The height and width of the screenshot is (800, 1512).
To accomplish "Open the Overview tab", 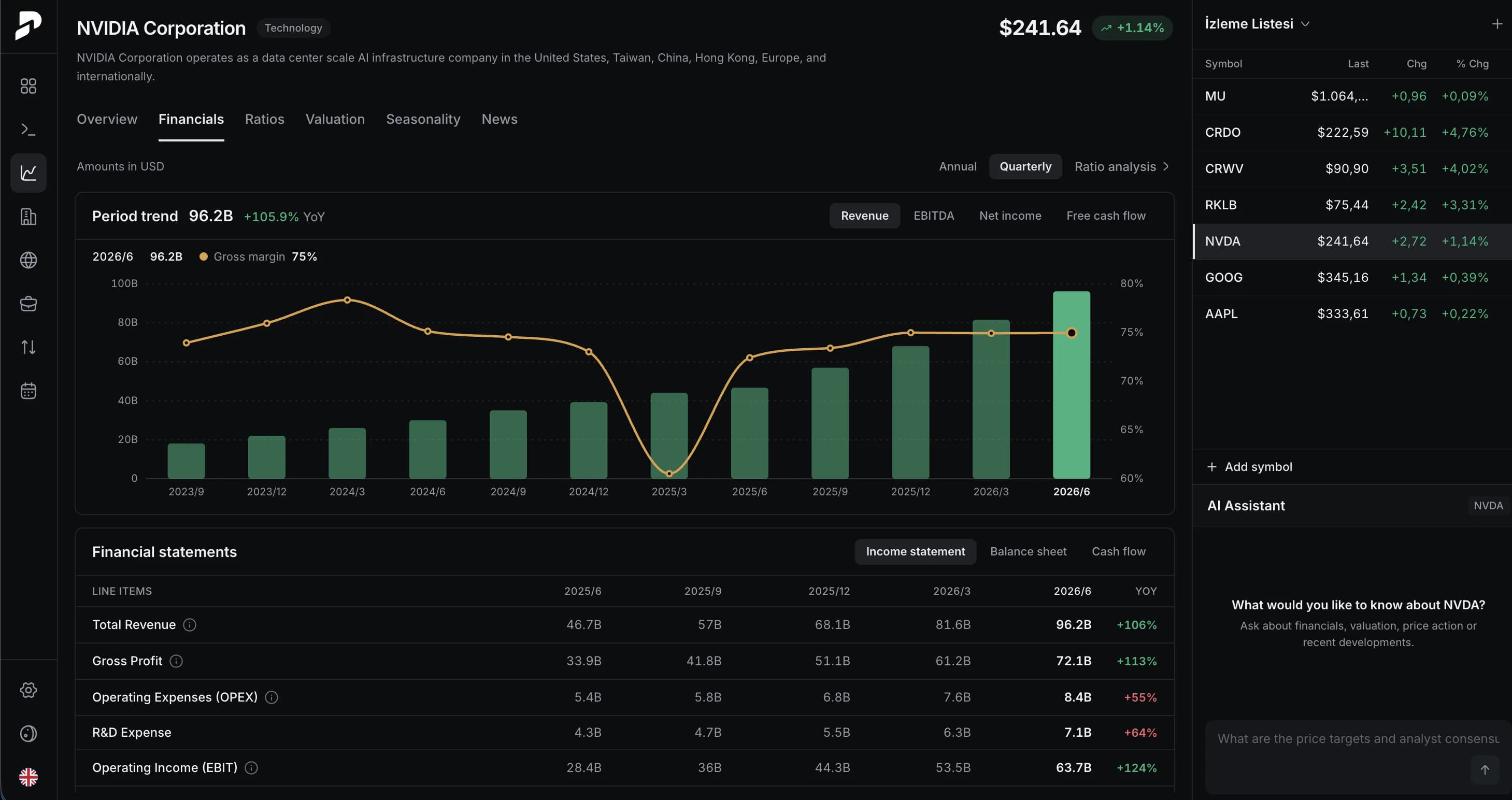I will click(107, 119).
